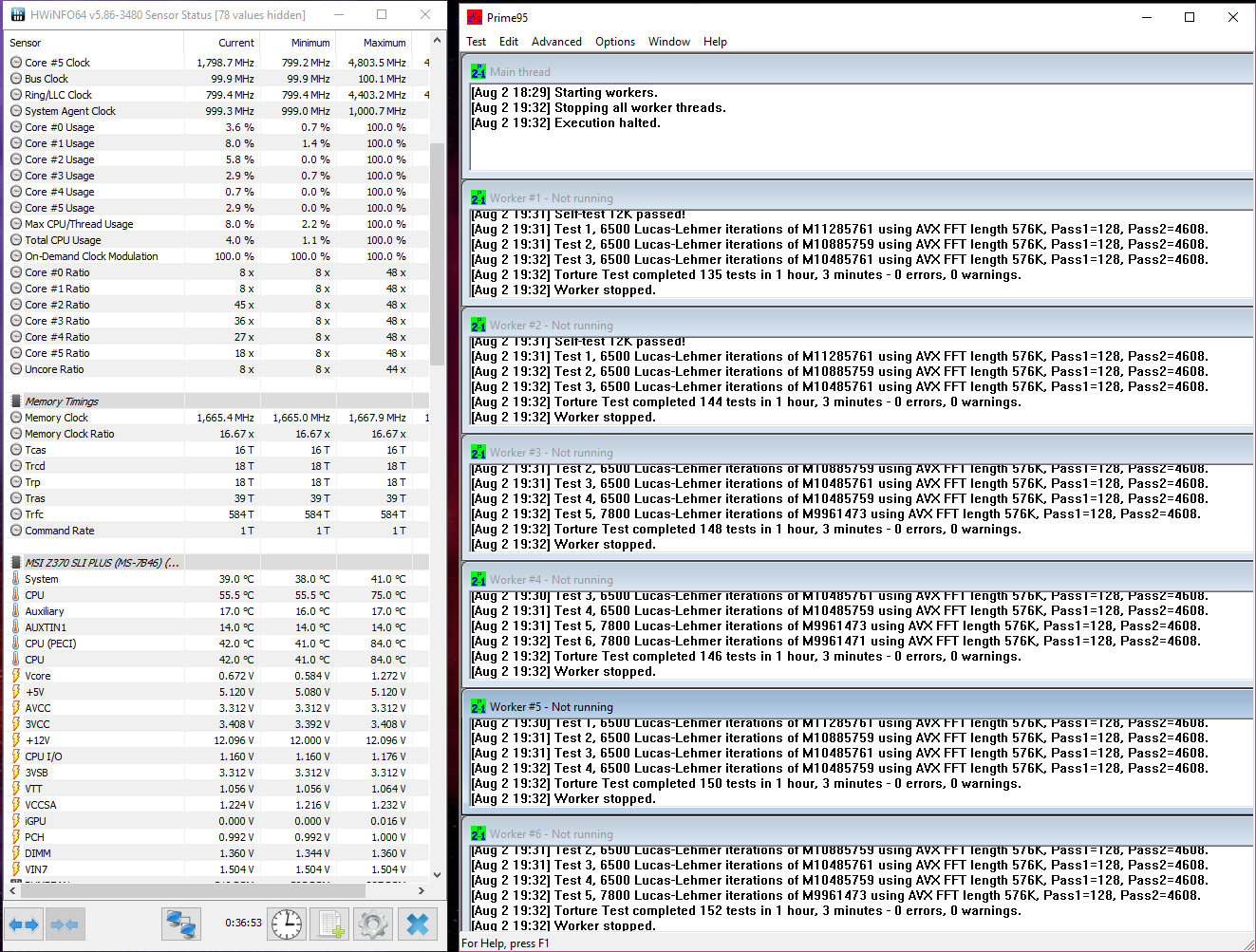
Task: Click the chip icon beside Memory Timings header
Action: pyautogui.click(x=16, y=401)
